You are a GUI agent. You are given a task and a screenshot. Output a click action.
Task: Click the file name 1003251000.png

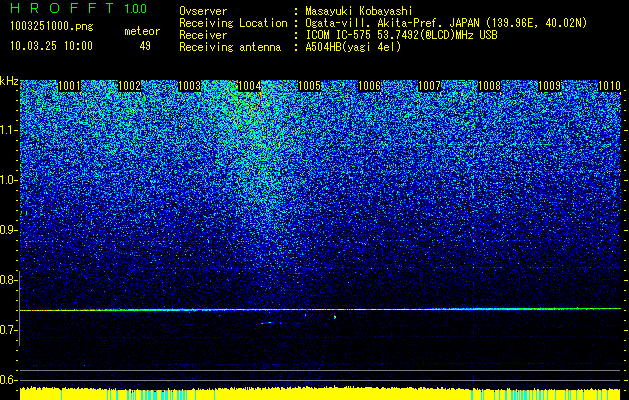[x=52, y=27]
